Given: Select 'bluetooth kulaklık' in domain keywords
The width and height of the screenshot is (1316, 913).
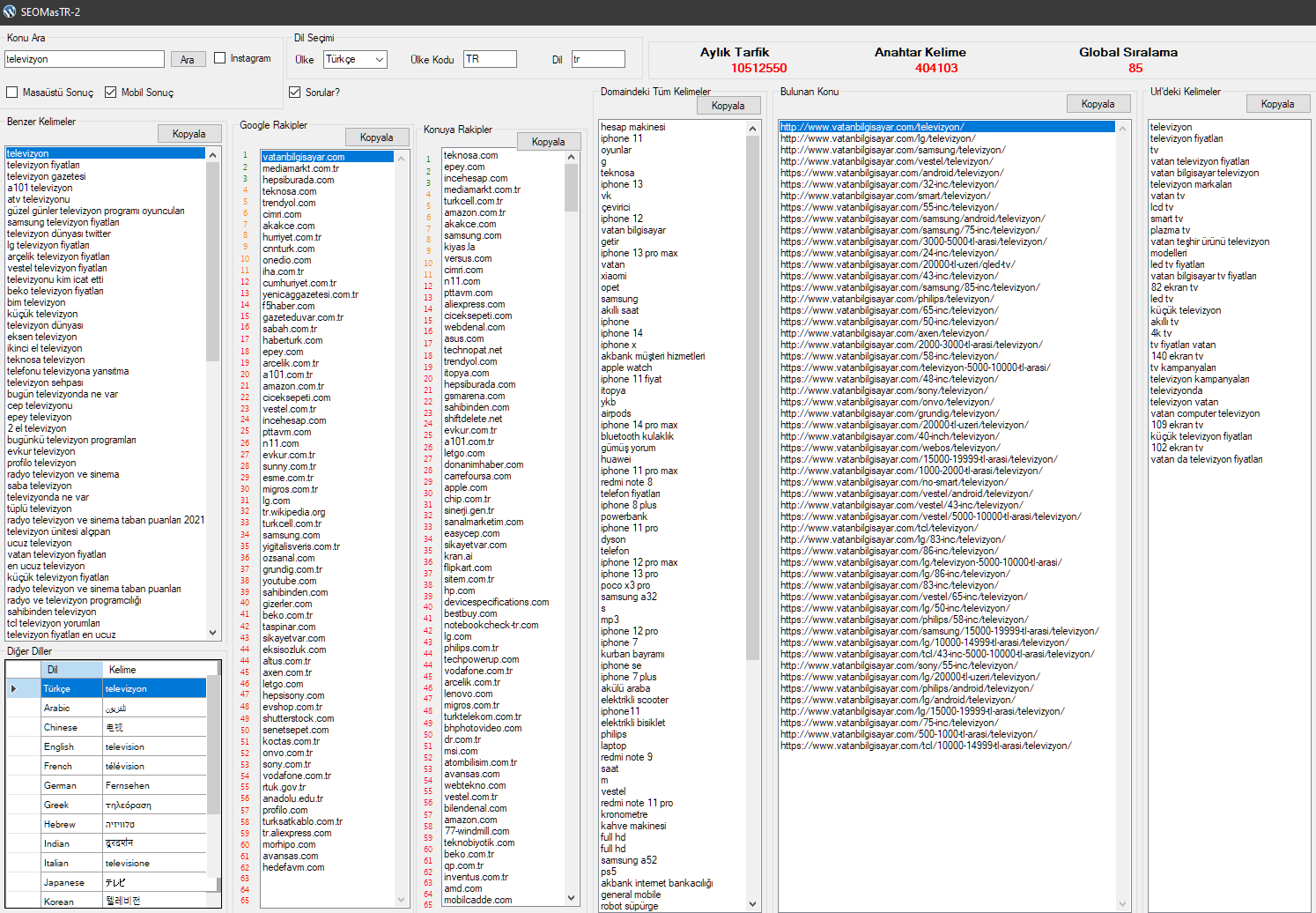Looking at the screenshot, I should (637, 436).
